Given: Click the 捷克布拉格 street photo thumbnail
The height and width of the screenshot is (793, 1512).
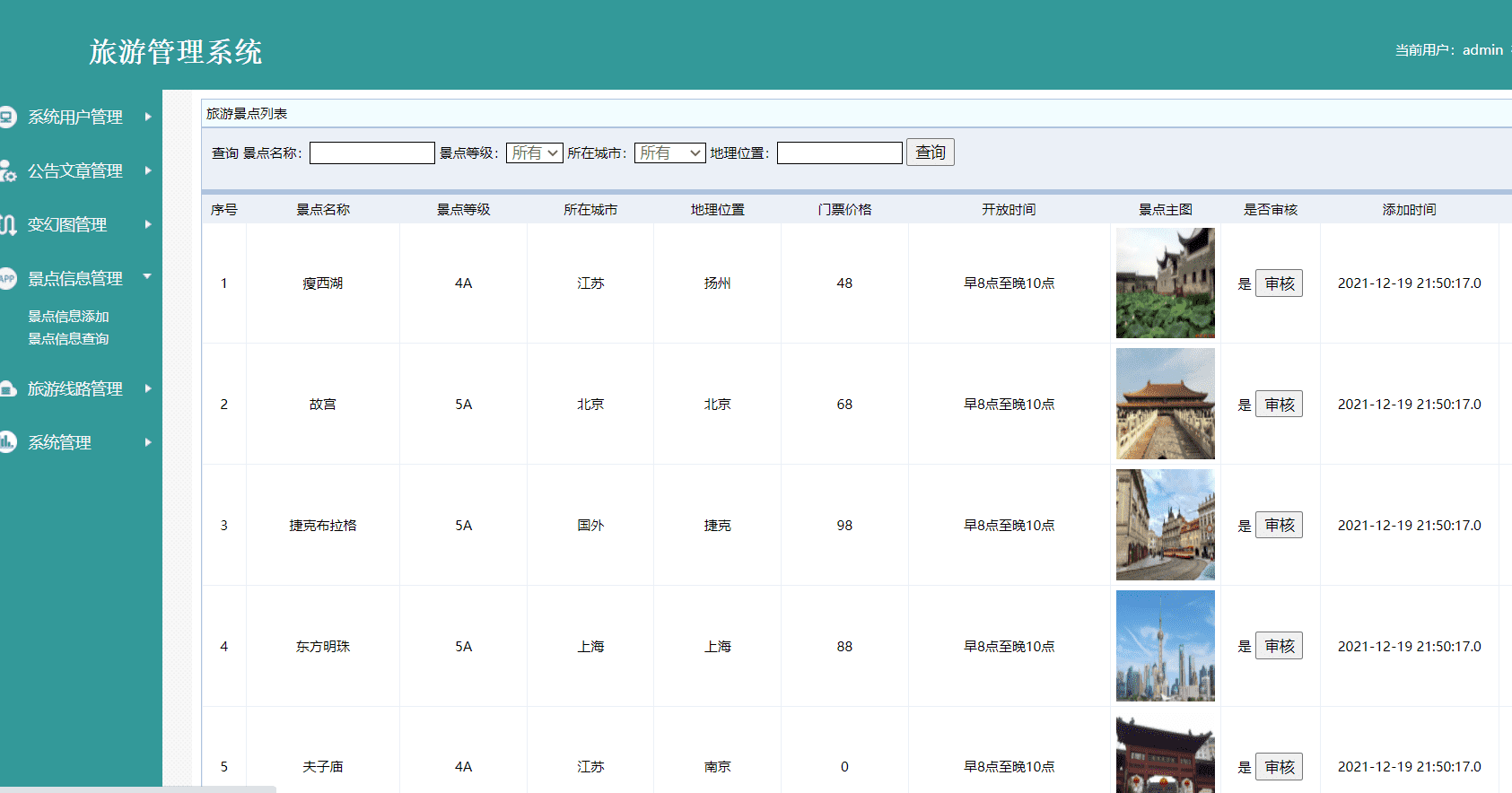Looking at the screenshot, I should coord(1165,525).
